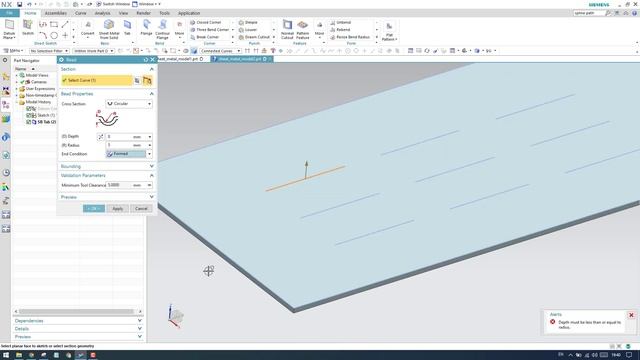
Task: Click the (R) Radius input field
Action: tap(129, 145)
